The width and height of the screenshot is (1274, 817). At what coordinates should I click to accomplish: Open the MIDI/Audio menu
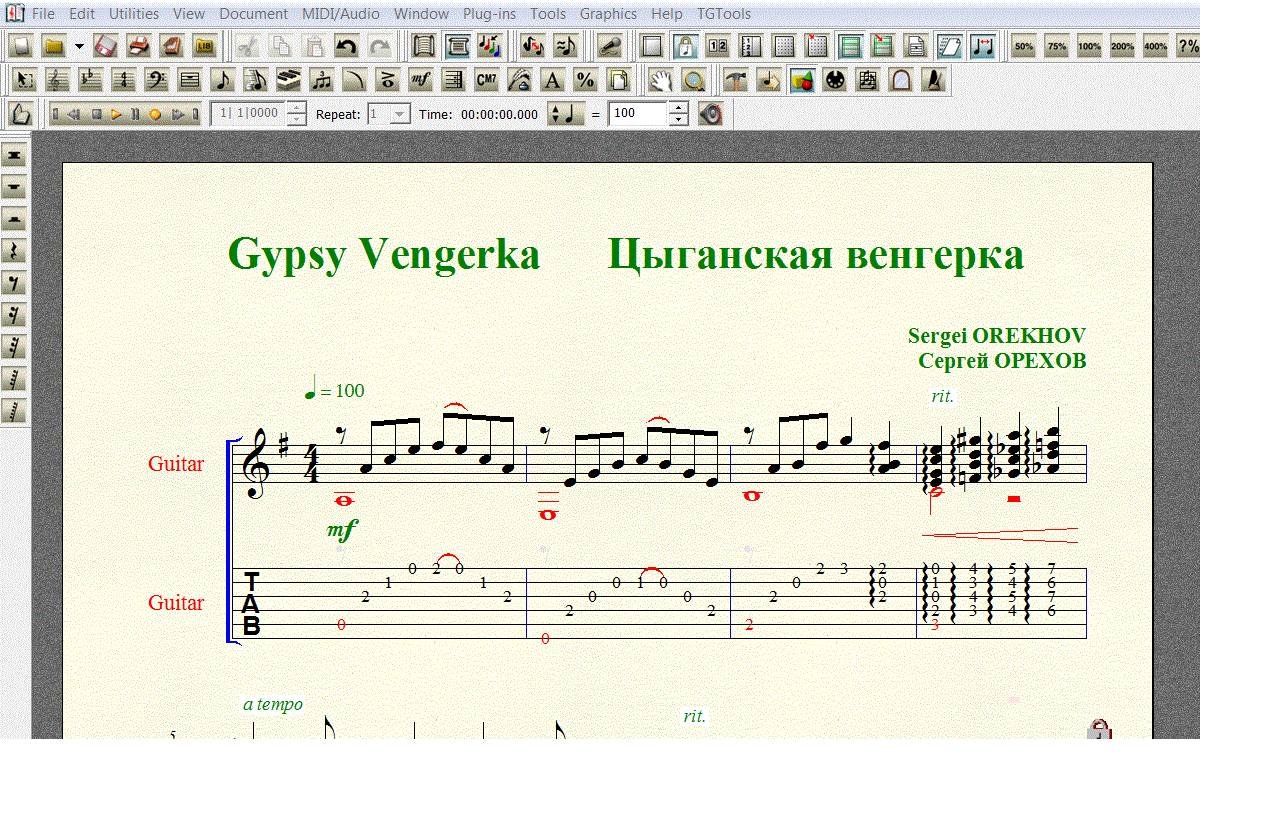[341, 14]
